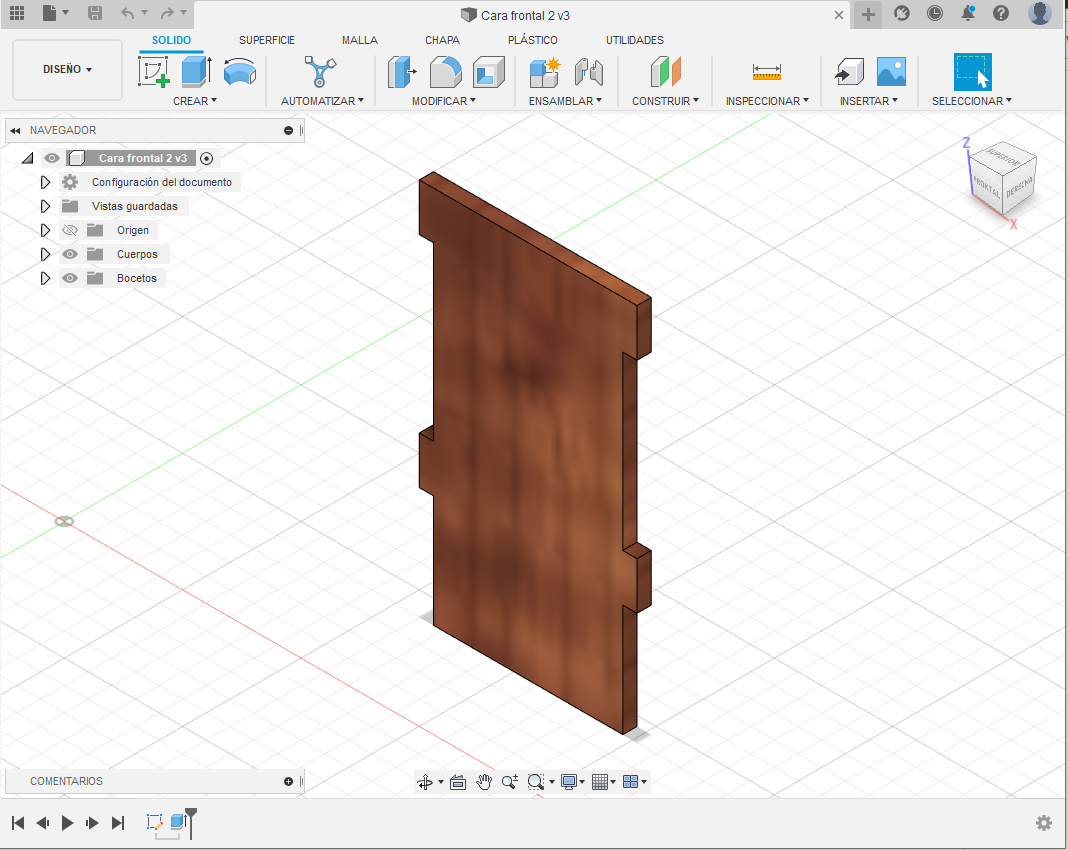Select the Measure tool

[x=767, y=72]
